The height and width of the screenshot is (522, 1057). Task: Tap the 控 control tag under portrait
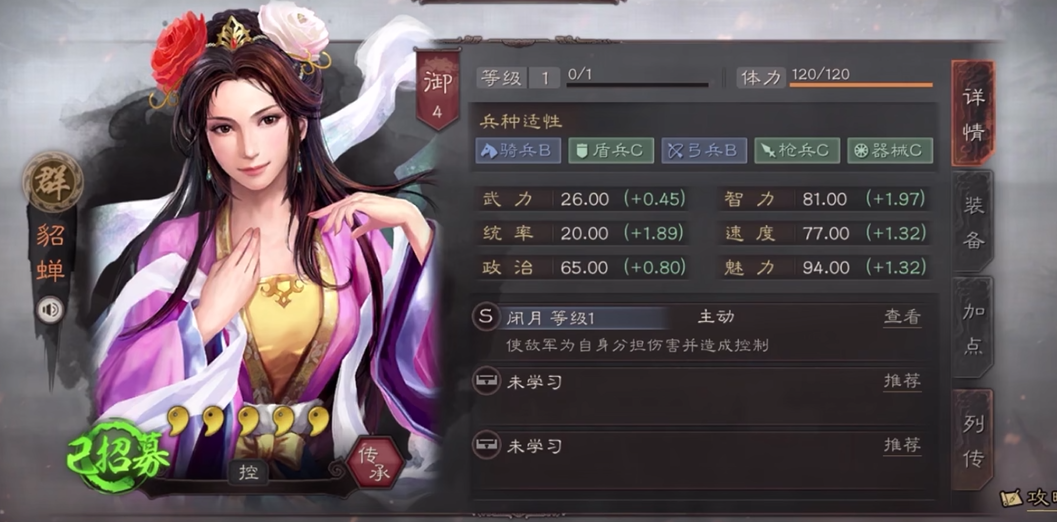click(x=249, y=472)
